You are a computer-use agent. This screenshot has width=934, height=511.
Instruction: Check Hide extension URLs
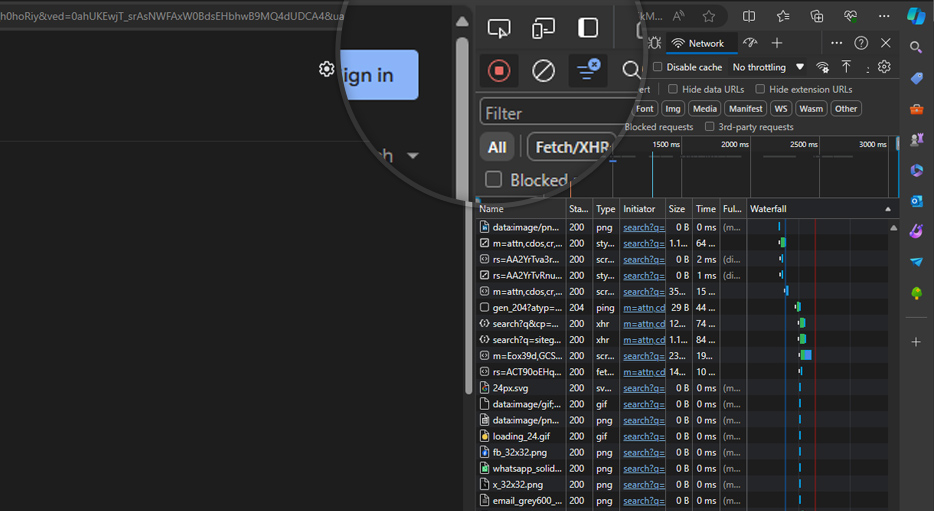[760, 89]
